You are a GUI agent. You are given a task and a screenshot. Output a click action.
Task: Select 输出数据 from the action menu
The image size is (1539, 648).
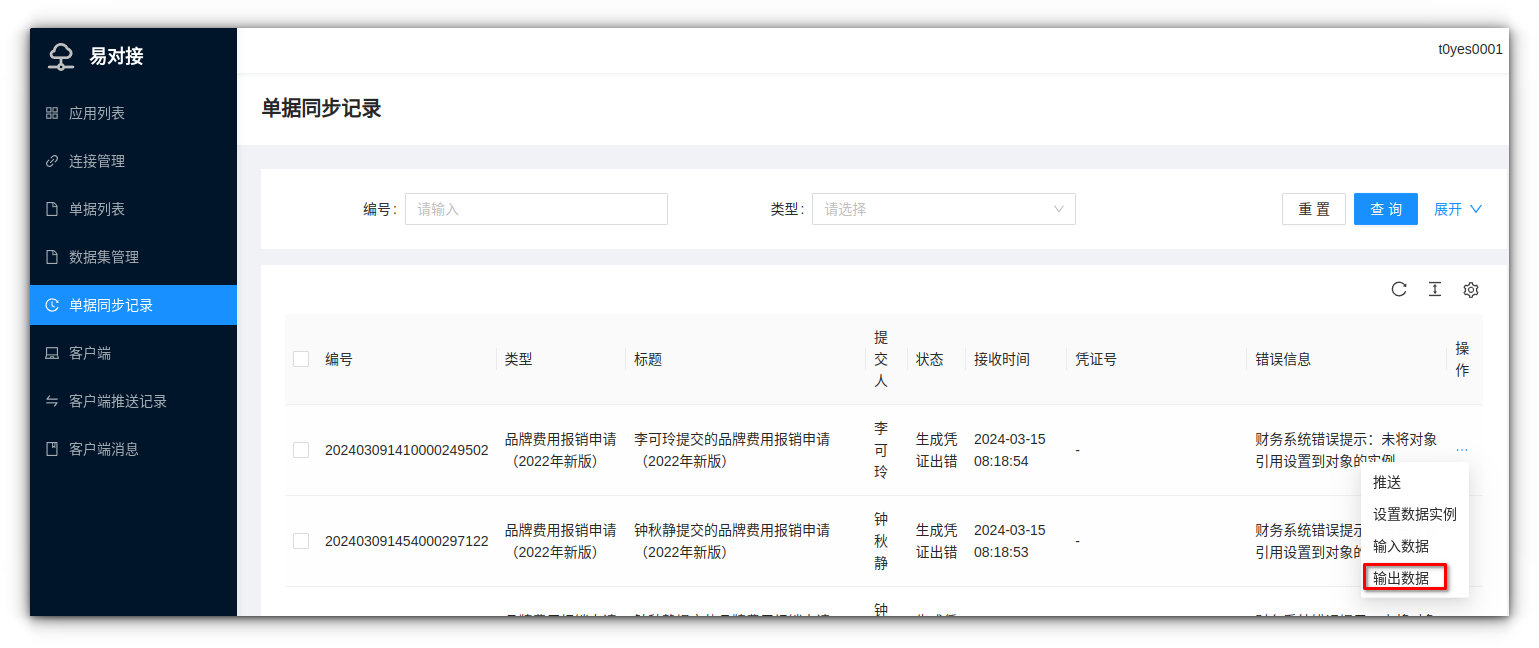click(1401, 578)
